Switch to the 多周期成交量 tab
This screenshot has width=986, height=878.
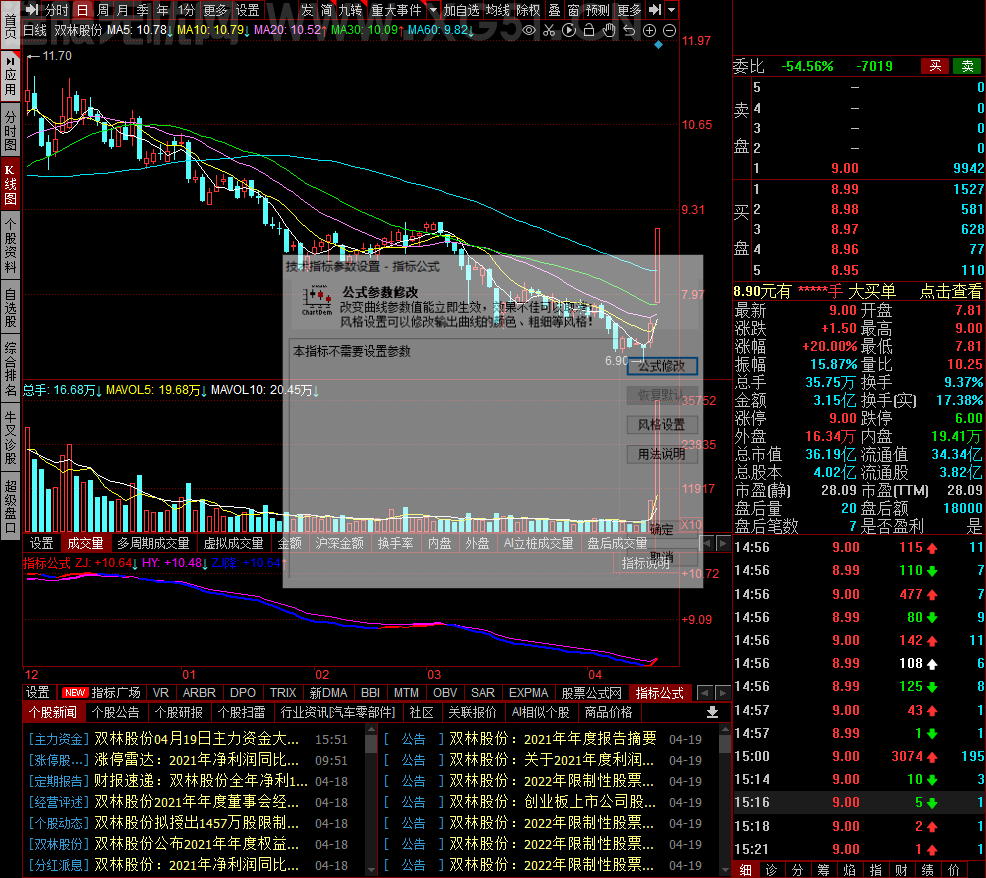(x=153, y=543)
